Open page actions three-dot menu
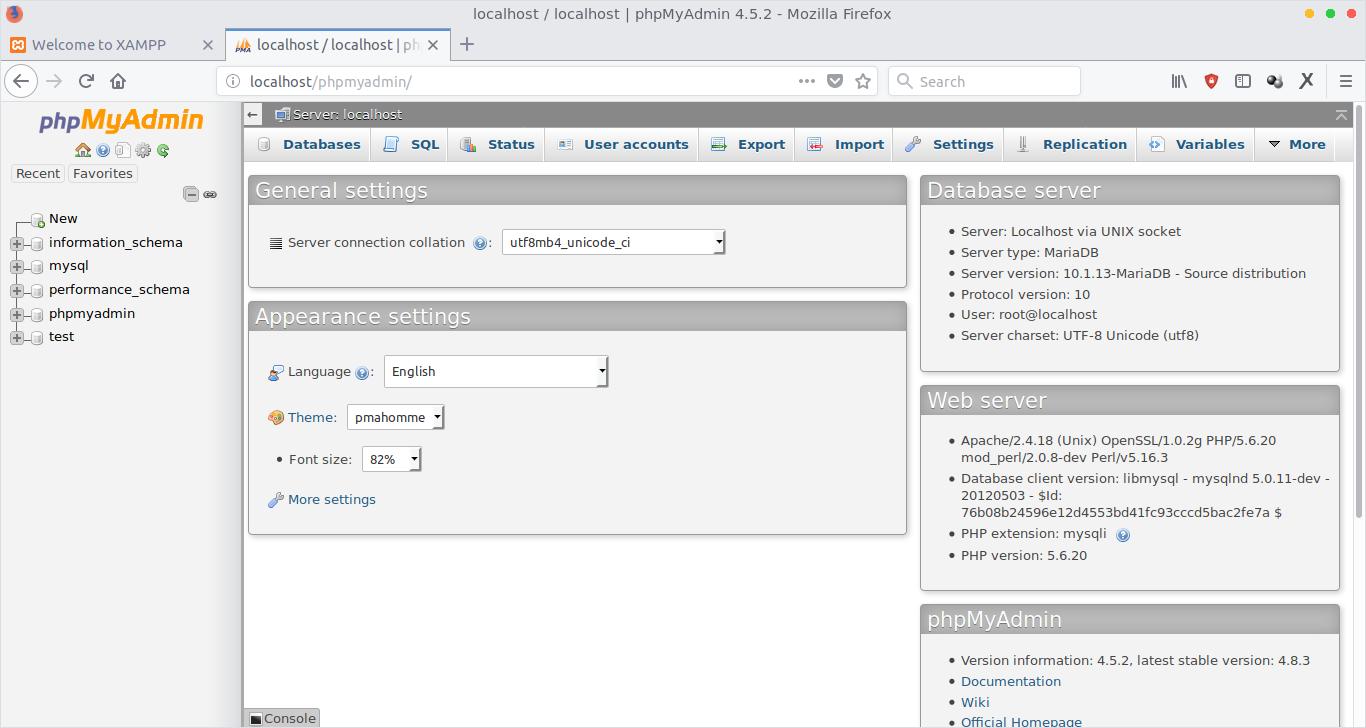The width and height of the screenshot is (1366, 728). (807, 81)
